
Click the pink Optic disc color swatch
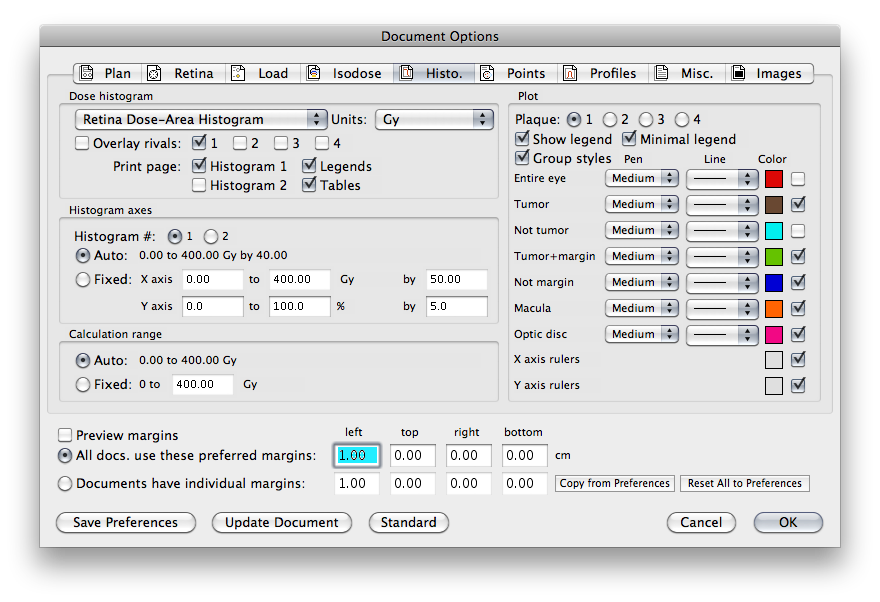coord(774,334)
